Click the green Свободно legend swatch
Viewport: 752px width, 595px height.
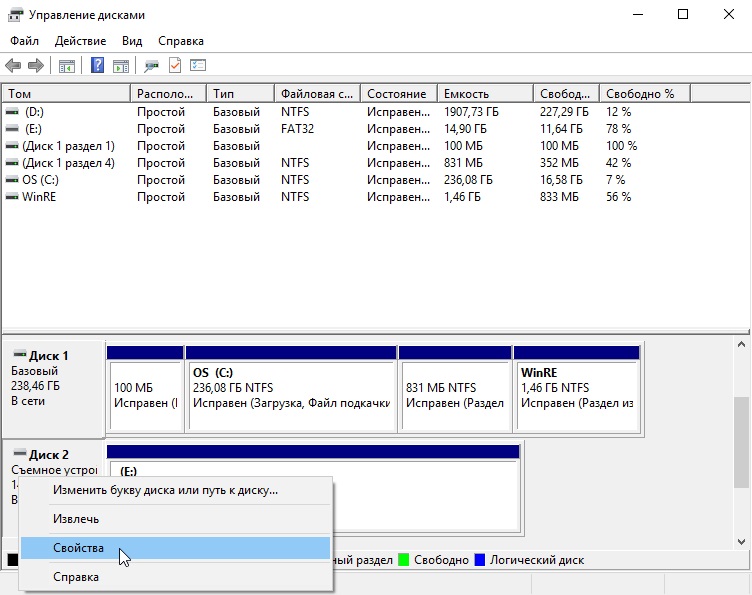point(404,560)
